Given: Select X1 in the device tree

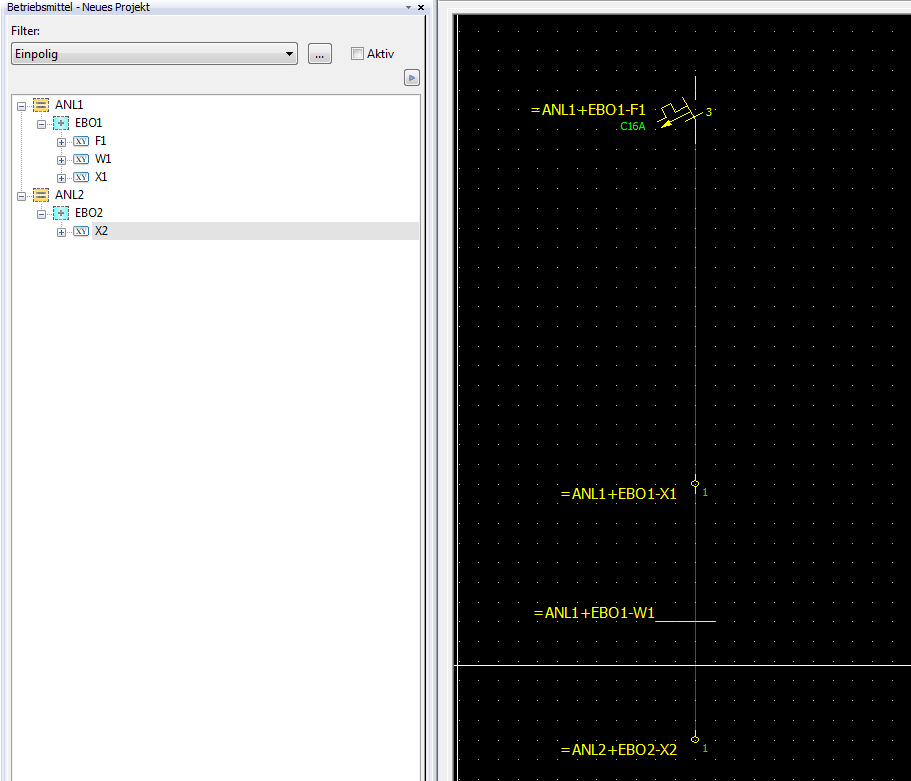Looking at the screenshot, I should tap(101, 177).
